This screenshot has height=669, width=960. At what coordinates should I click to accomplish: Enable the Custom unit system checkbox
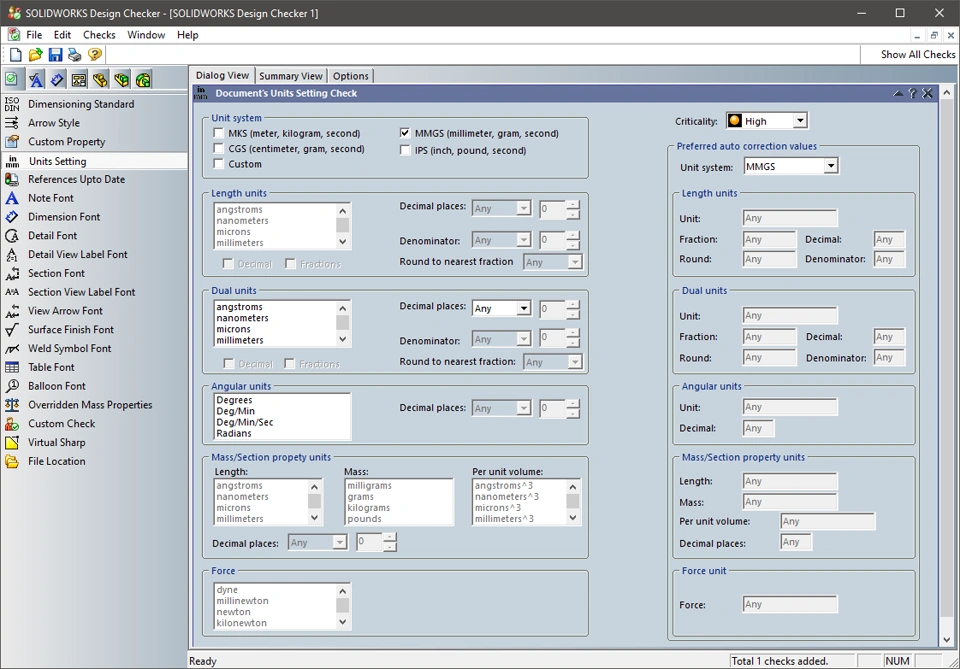(218, 163)
